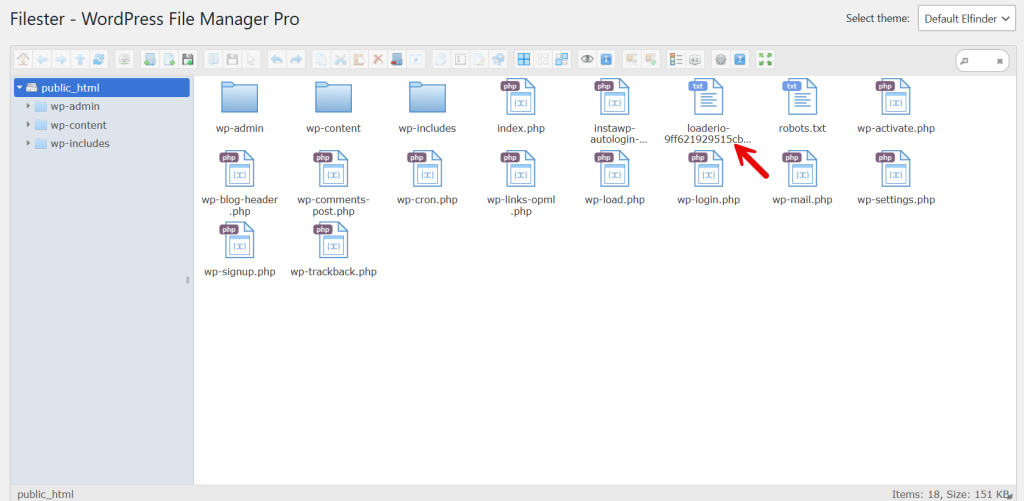Click the create archive icon

[650, 59]
